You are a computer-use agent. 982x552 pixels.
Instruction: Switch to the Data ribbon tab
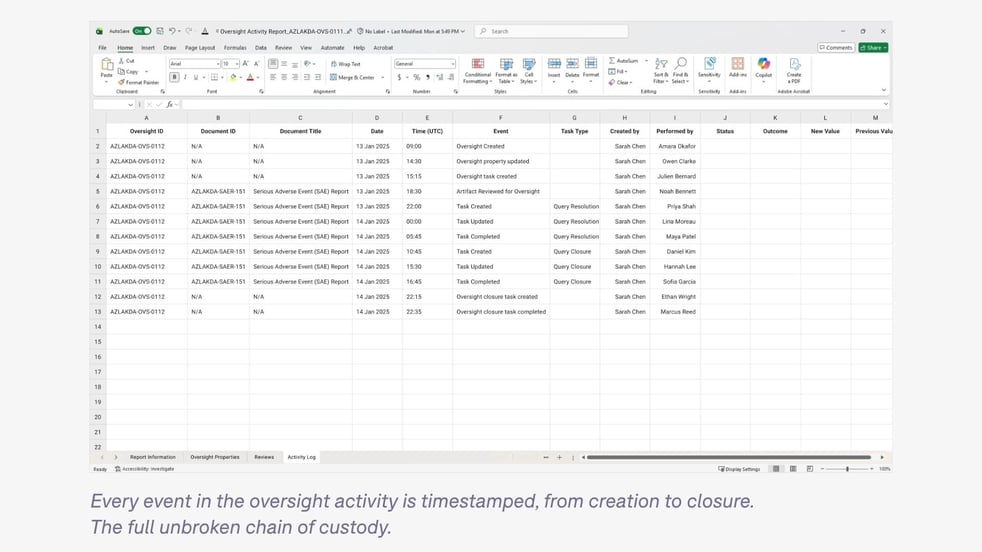coord(261,48)
